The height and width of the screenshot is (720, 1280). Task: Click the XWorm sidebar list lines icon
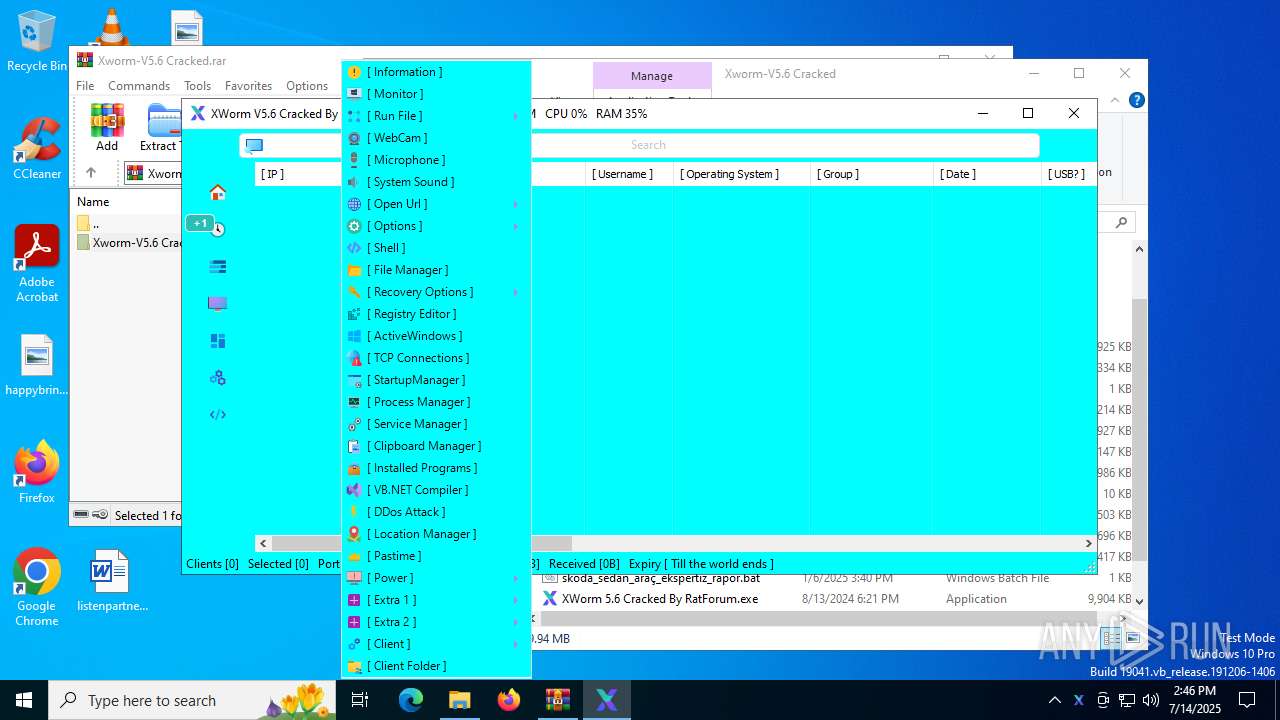217,266
